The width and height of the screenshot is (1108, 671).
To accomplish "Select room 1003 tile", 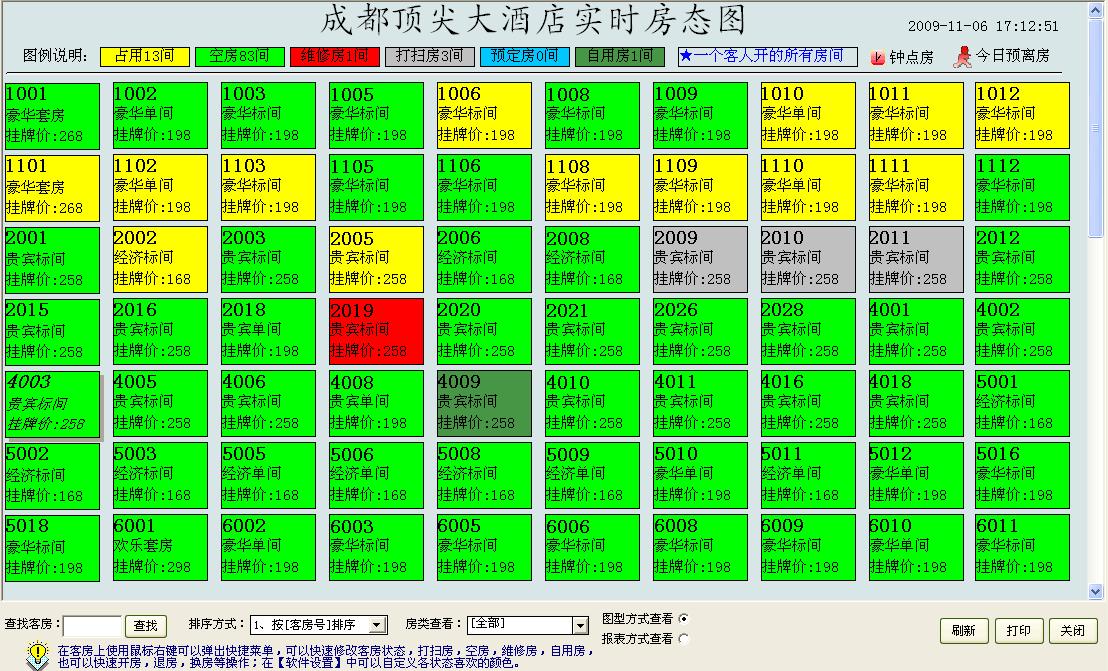I will 269,116.
